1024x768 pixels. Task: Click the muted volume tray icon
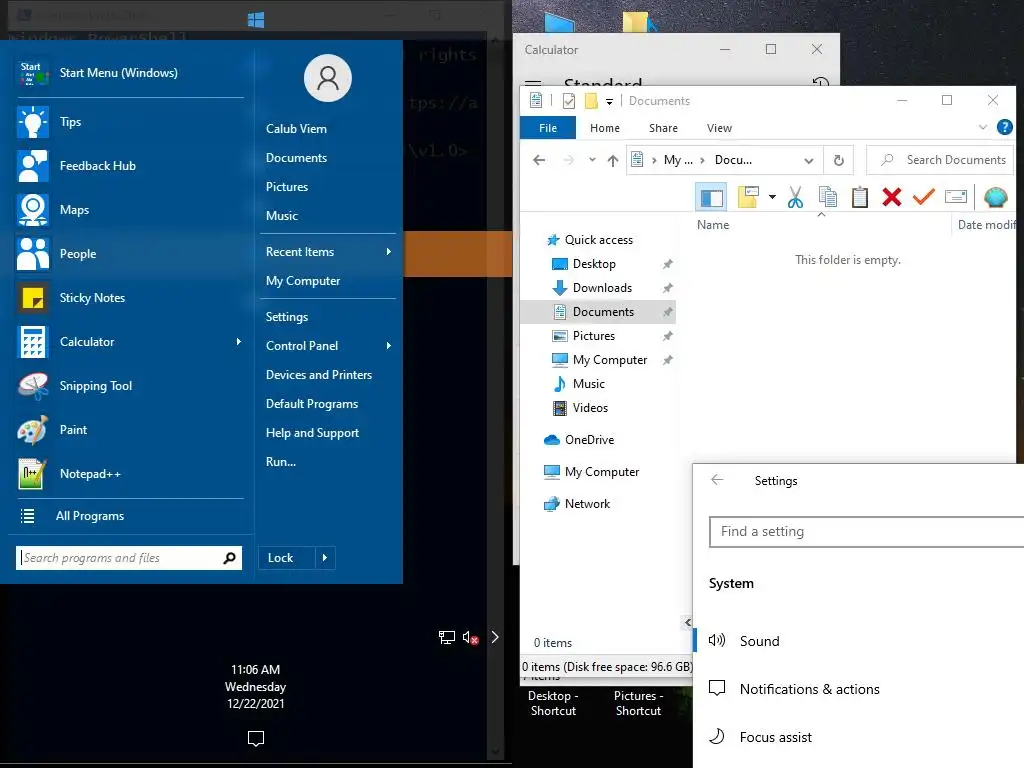(470, 637)
